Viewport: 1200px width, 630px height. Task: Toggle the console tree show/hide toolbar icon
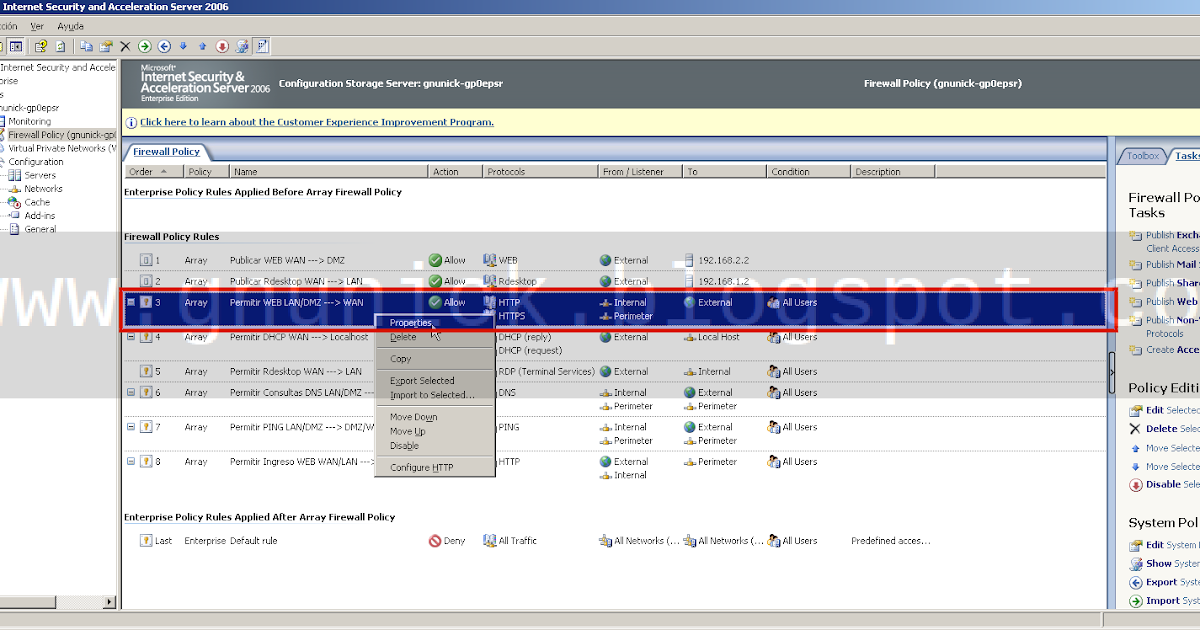(16, 46)
